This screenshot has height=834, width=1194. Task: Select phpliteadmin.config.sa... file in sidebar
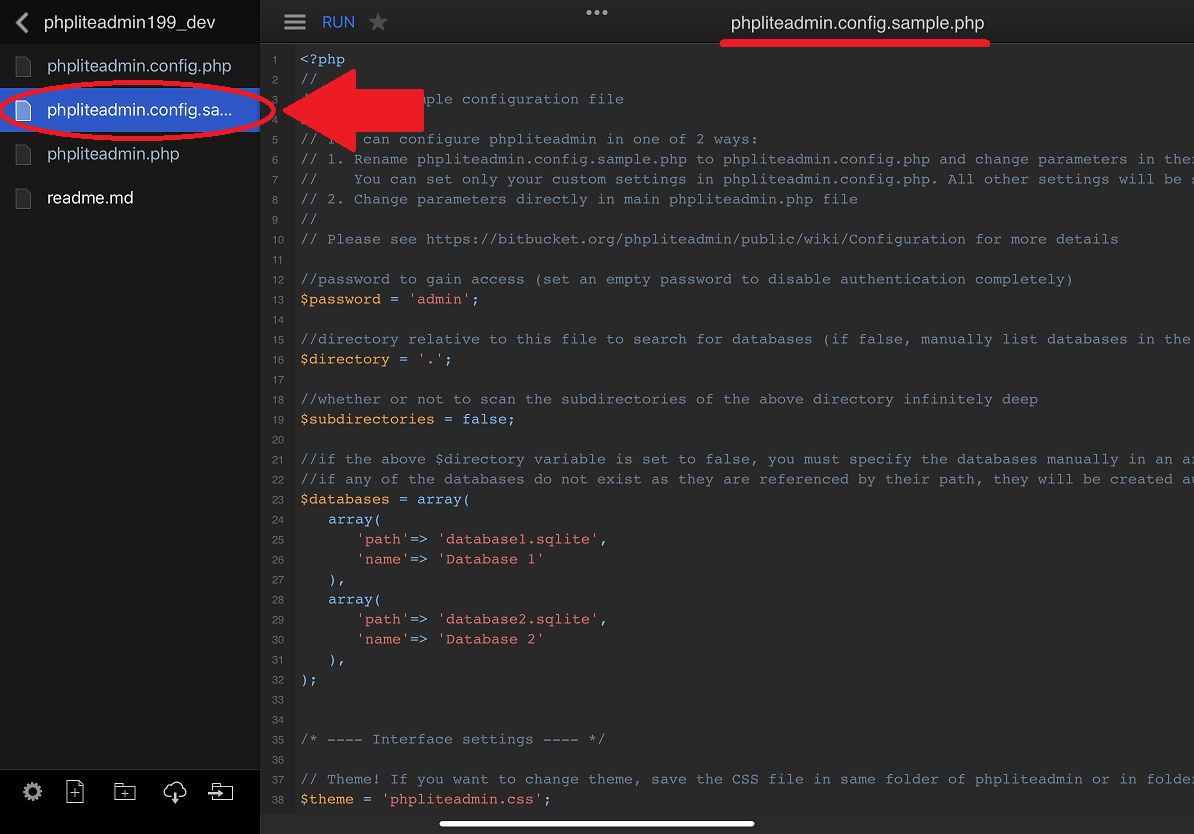coord(129,110)
